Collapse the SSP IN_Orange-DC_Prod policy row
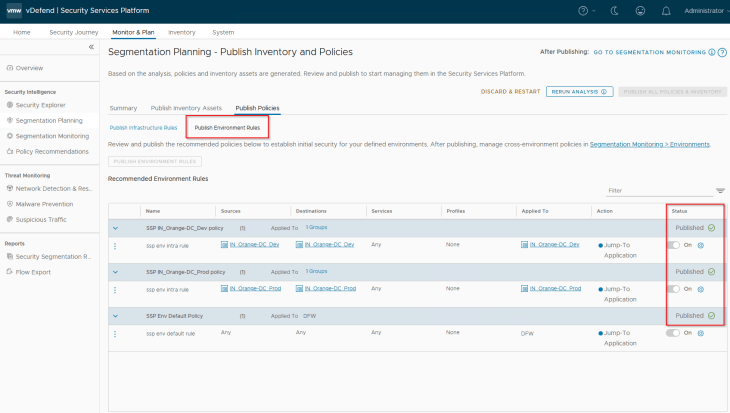 point(115,271)
